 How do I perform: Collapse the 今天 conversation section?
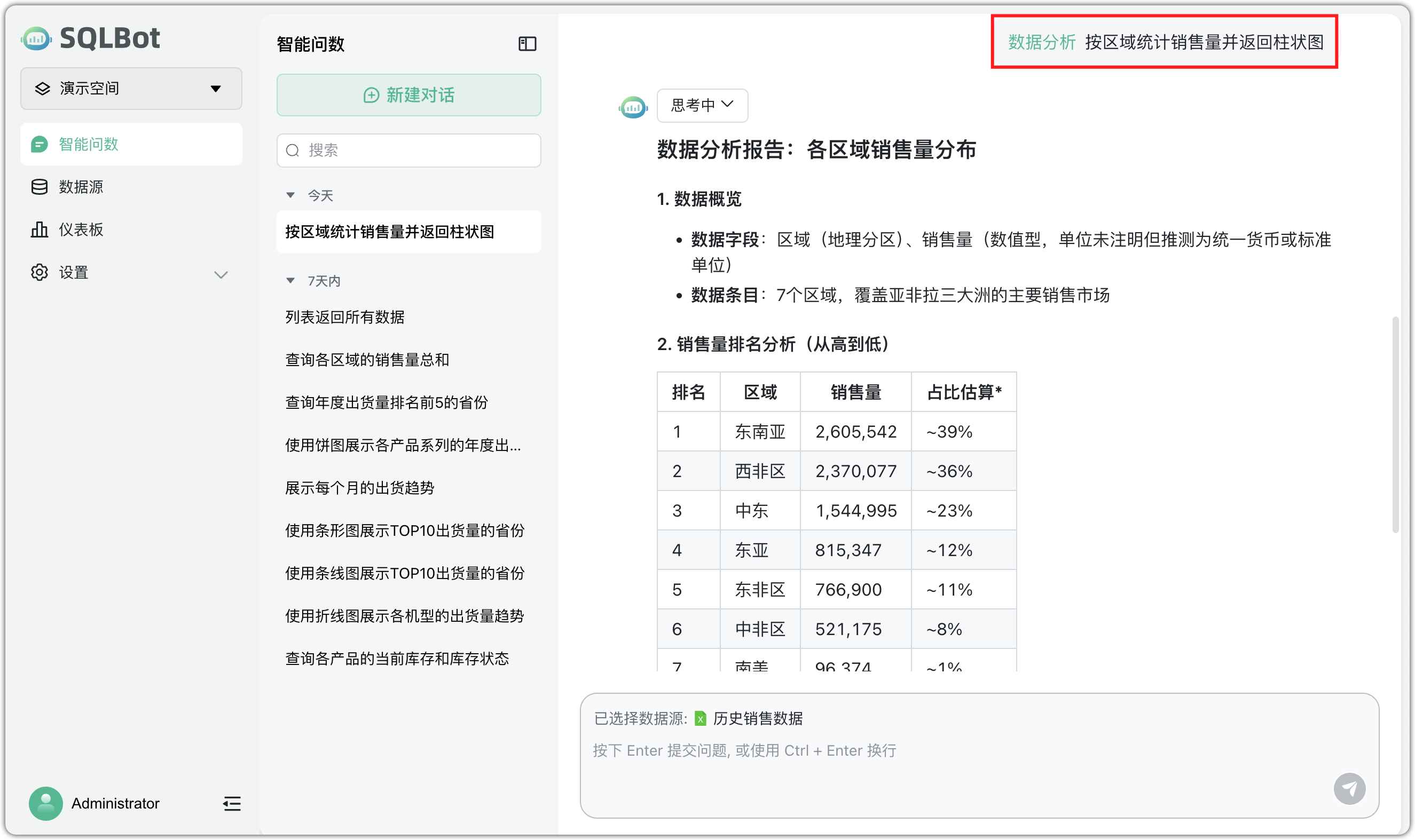click(x=291, y=195)
